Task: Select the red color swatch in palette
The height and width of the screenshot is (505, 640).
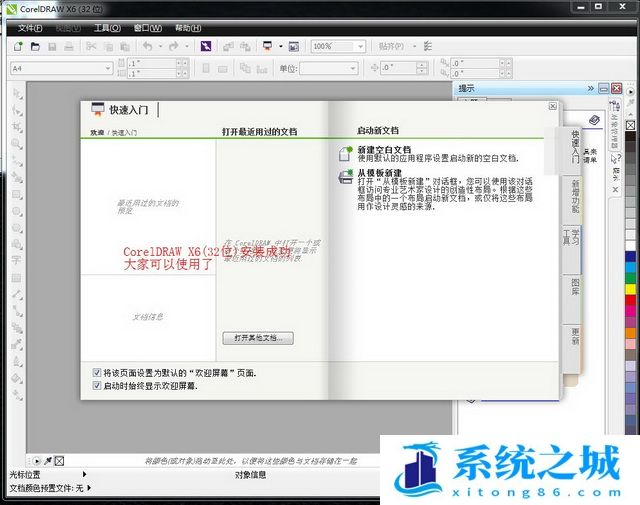Action: click(x=631, y=300)
